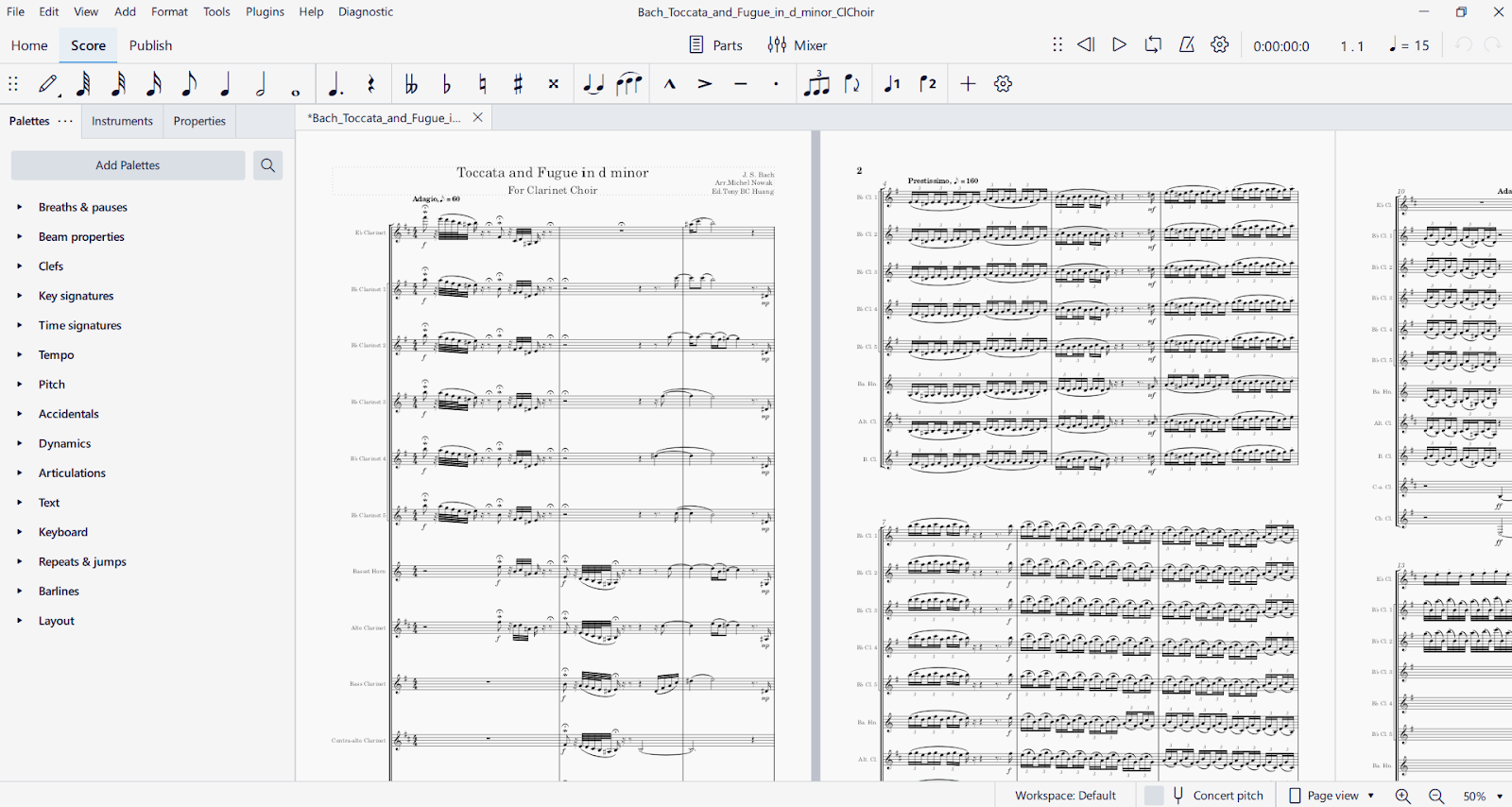Add staccato articulation
The width and height of the screenshot is (1512, 807).
click(x=776, y=84)
